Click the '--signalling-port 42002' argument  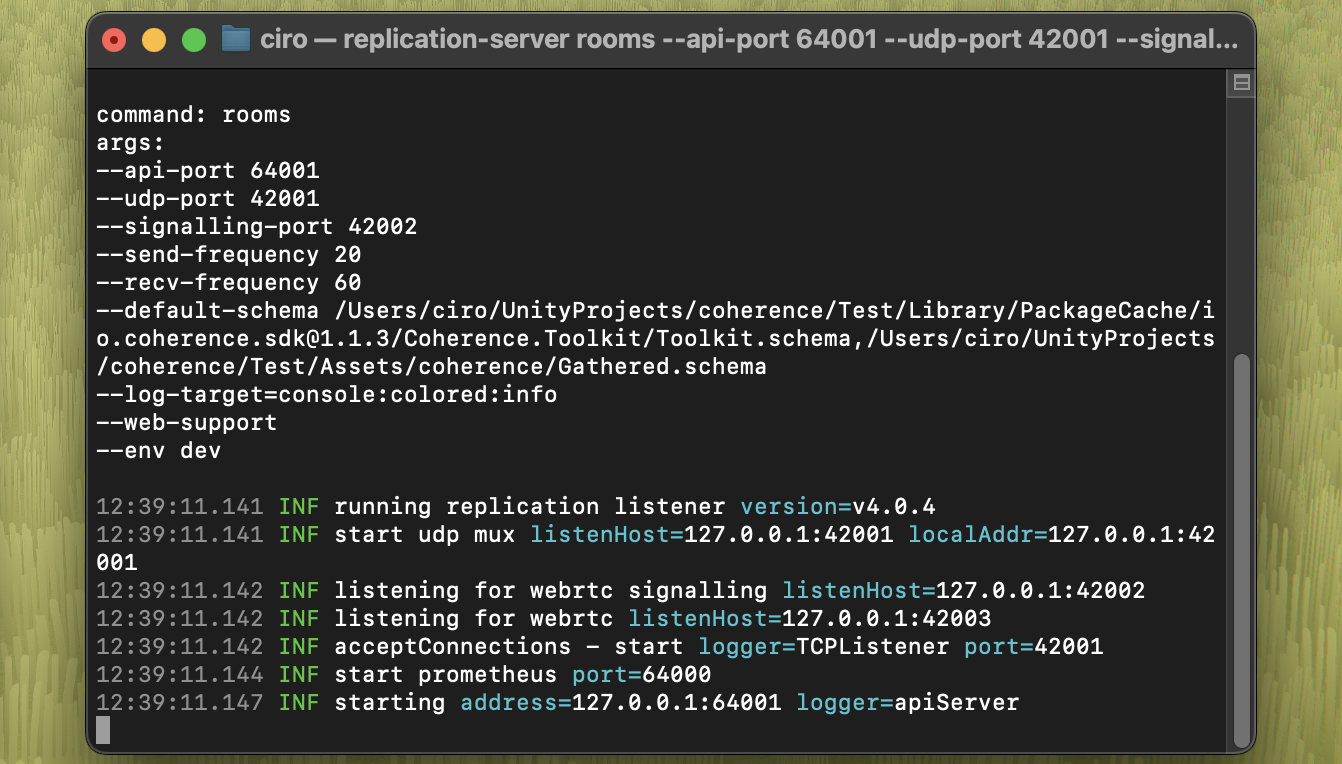pyautogui.click(x=256, y=227)
